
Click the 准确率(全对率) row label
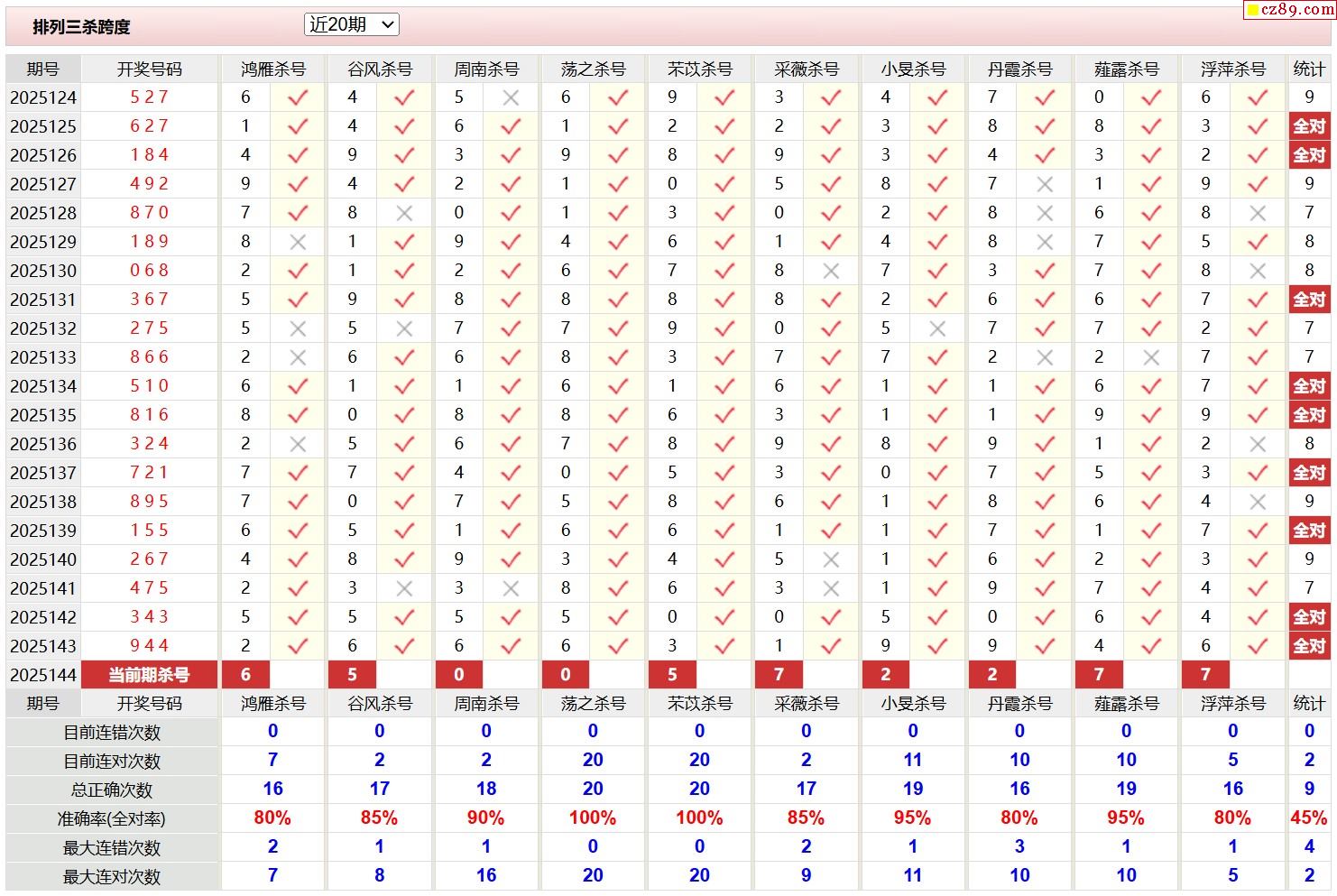(x=112, y=819)
